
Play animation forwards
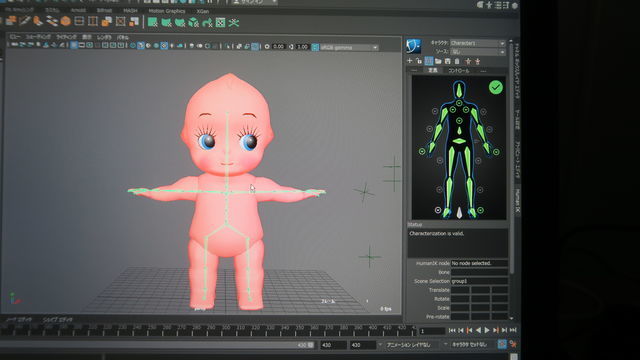tap(487, 330)
